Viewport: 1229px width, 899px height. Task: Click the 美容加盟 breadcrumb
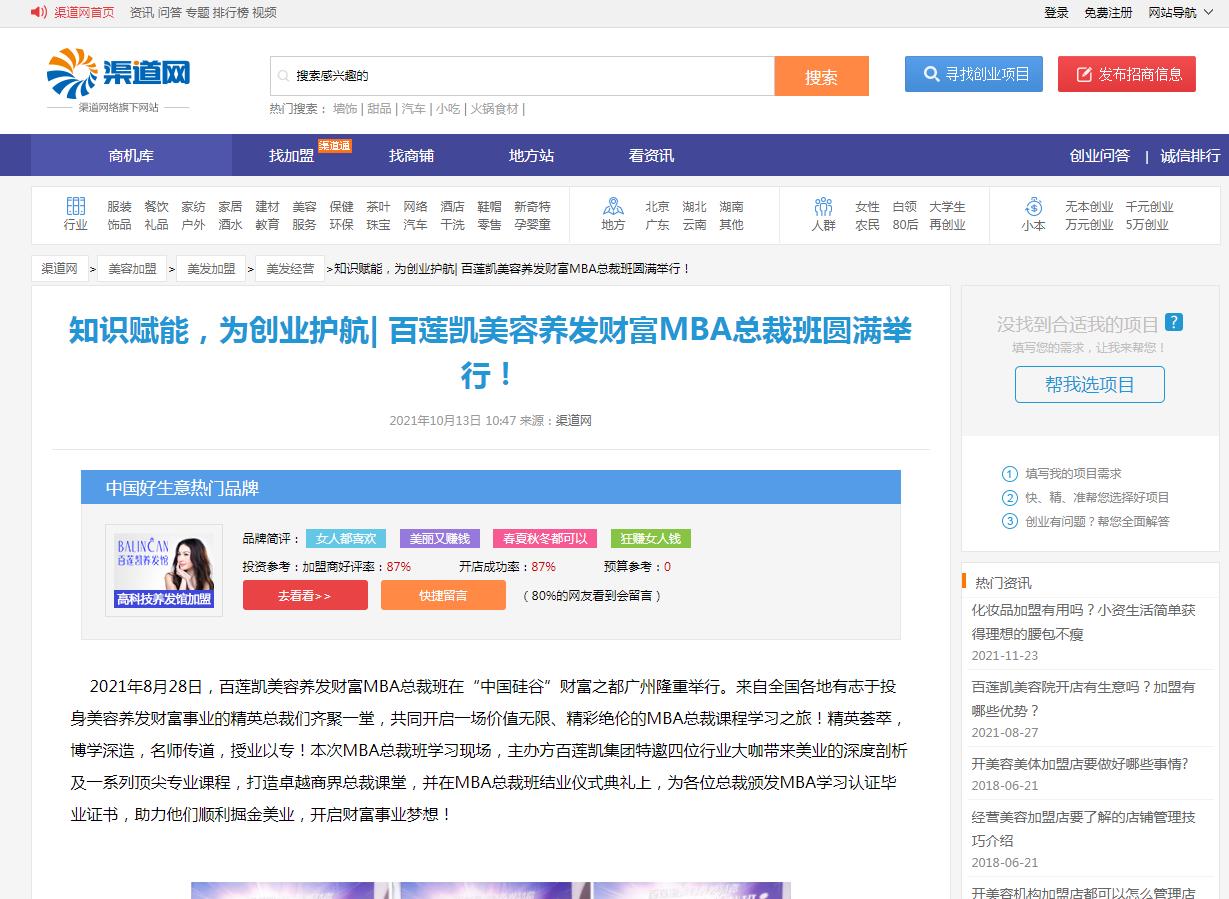click(132, 269)
